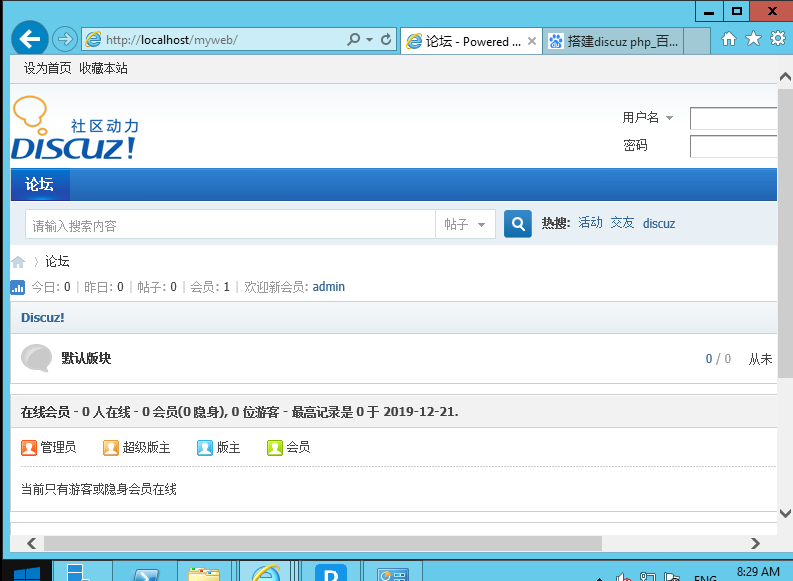Switch to the 搭建discuz php tab

613,41
